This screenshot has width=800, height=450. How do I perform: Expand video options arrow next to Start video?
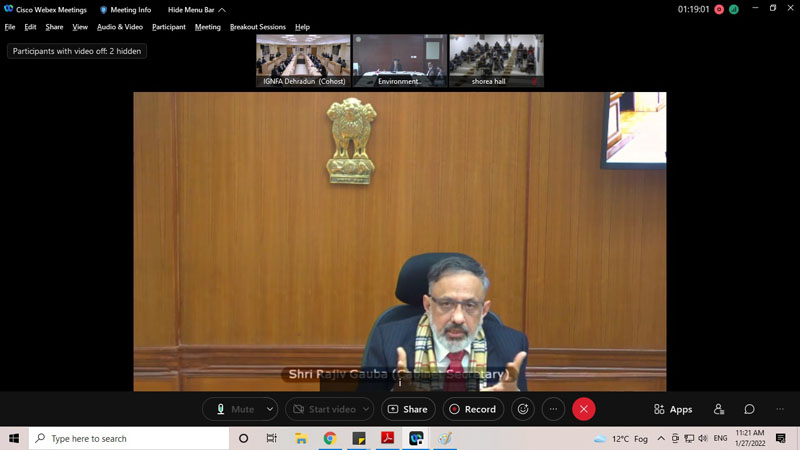pyautogui.click(x=367, y=409)
